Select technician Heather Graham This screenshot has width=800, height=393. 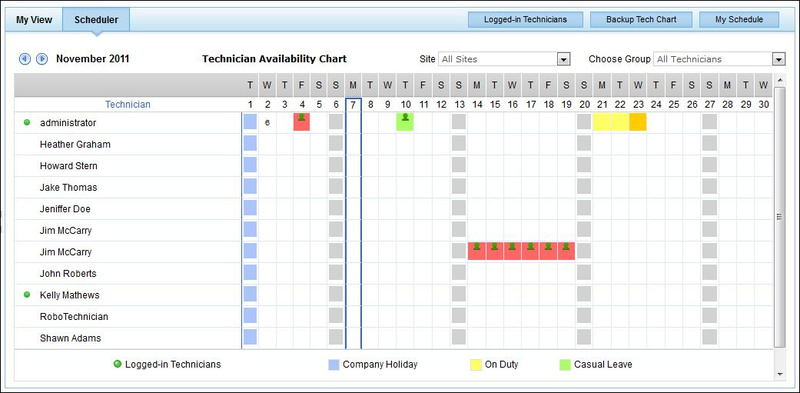(75, 144)
